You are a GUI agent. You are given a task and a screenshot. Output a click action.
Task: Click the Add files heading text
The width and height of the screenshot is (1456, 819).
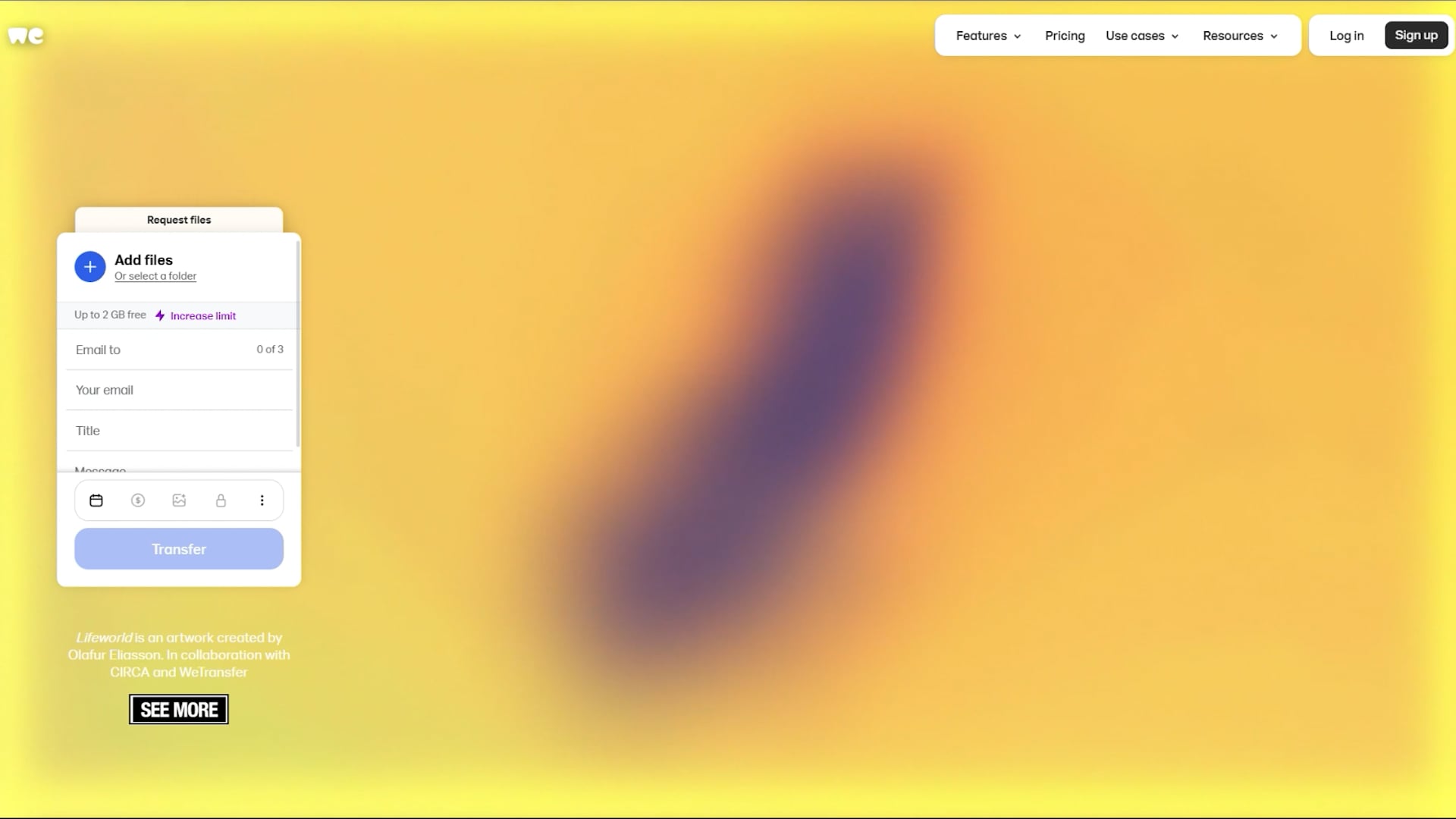143,260
